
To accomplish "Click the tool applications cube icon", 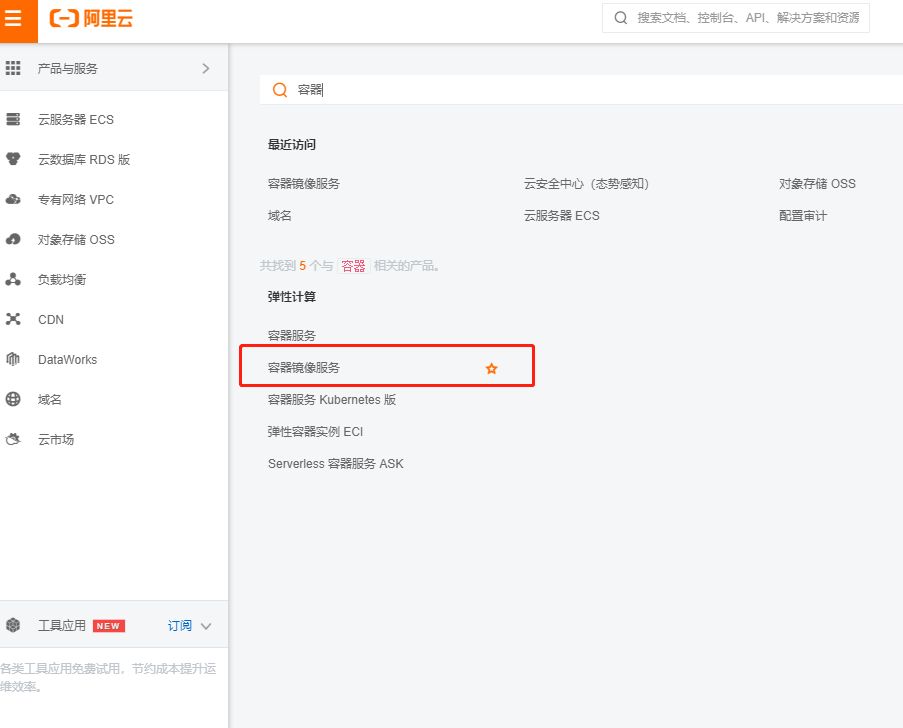I will click(13, 625).
